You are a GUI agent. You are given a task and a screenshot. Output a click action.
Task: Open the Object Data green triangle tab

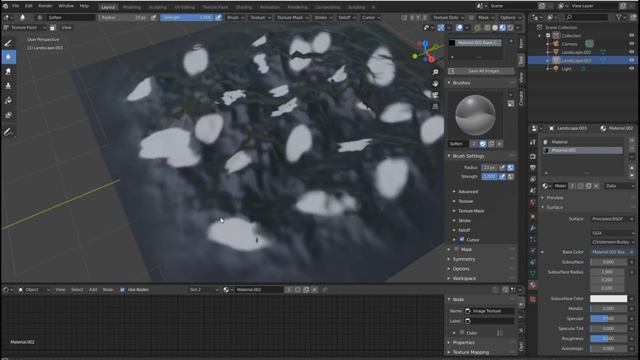tap(533, 273)
